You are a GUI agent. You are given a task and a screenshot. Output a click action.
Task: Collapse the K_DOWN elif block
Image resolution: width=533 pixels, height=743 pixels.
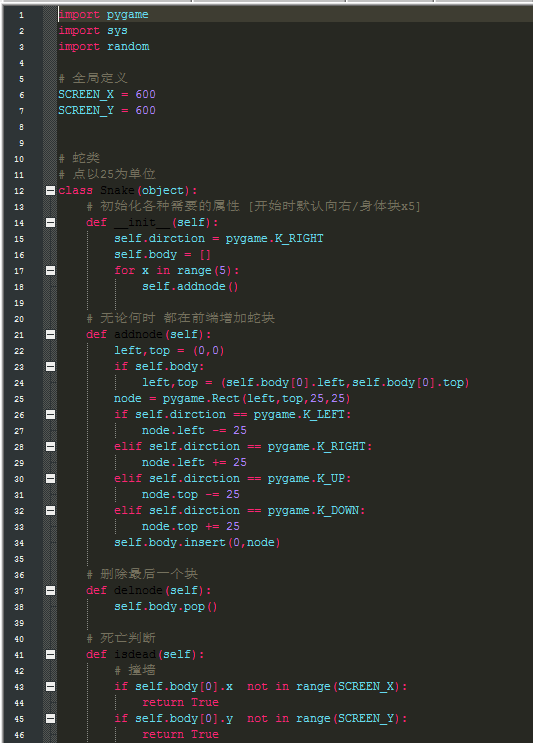(50, 510)
